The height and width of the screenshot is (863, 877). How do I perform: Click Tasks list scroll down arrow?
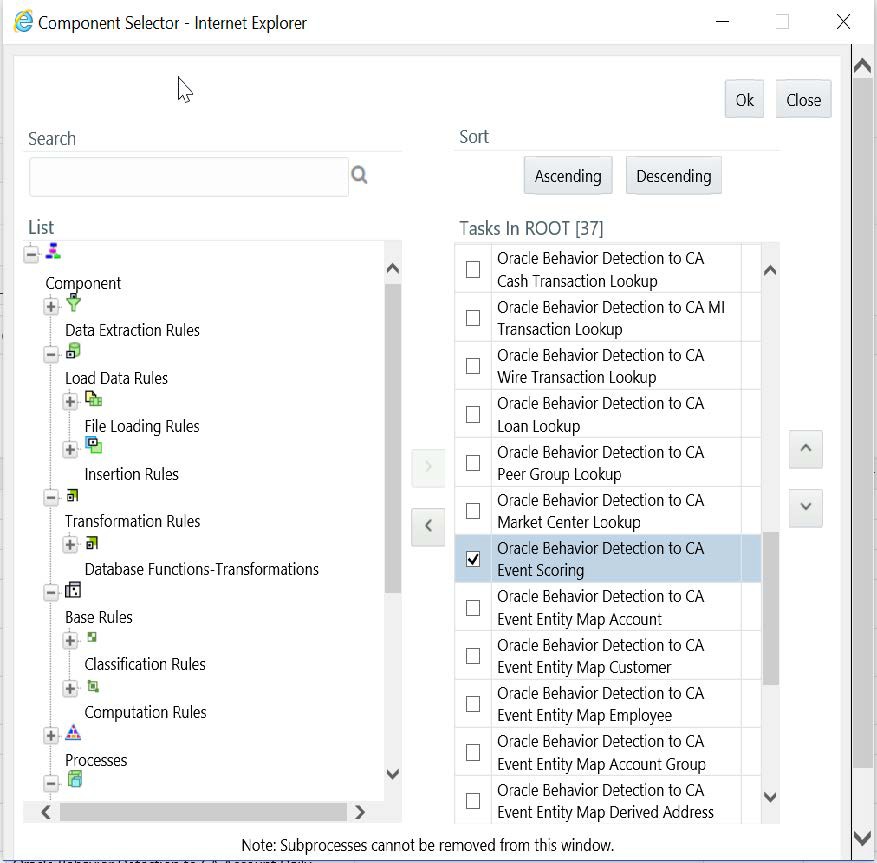pyautogui.click(x=770, y=798)
